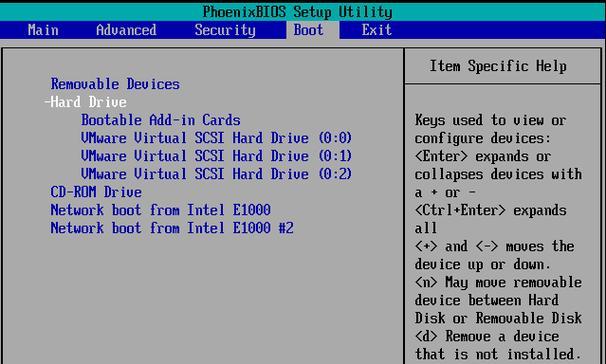Click the help text about Ctrl+Enter expands all

491,219
